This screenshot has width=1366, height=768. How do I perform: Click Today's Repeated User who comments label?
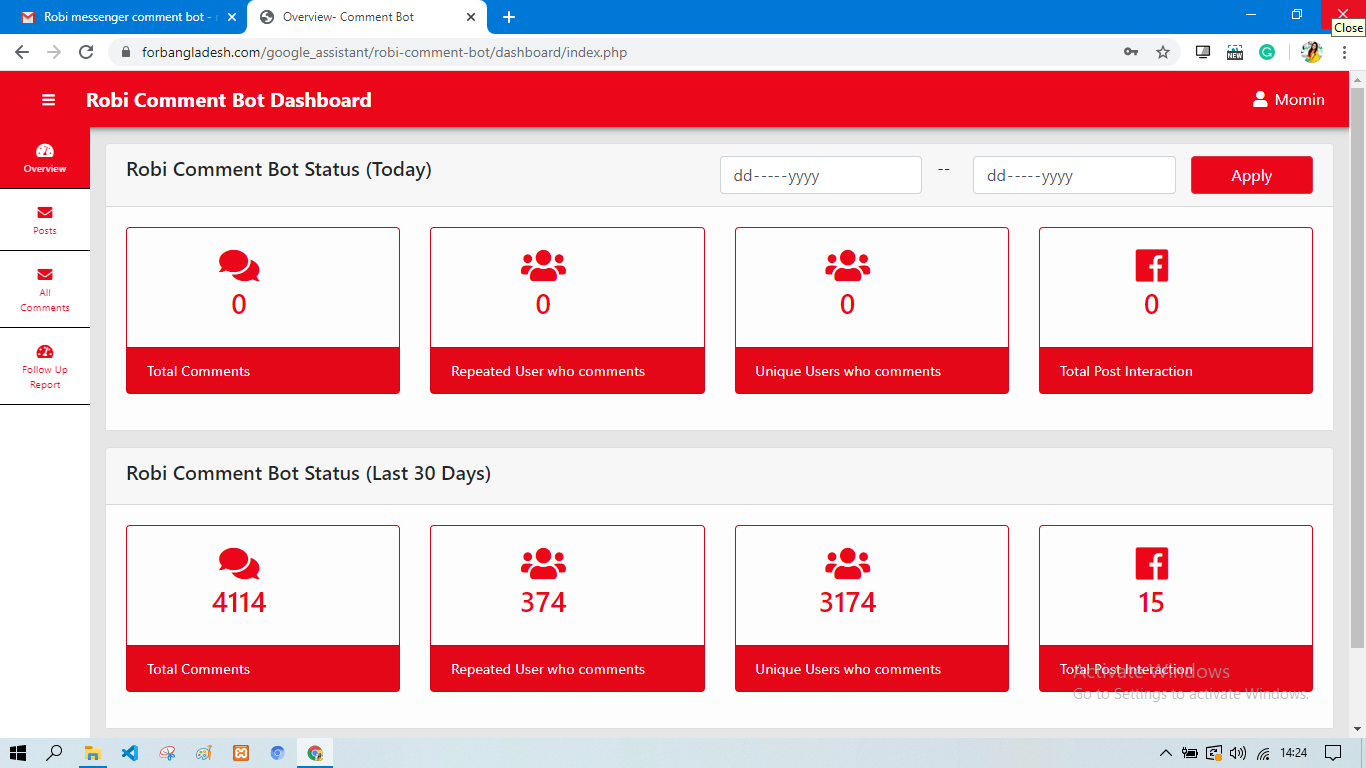coord(548,371)
